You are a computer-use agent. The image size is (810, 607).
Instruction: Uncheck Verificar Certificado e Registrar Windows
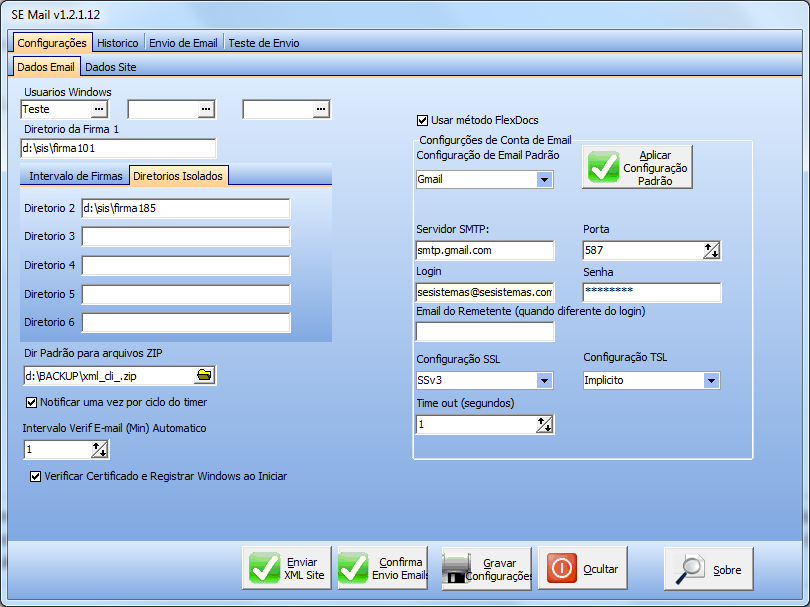(x=36, y=477)
